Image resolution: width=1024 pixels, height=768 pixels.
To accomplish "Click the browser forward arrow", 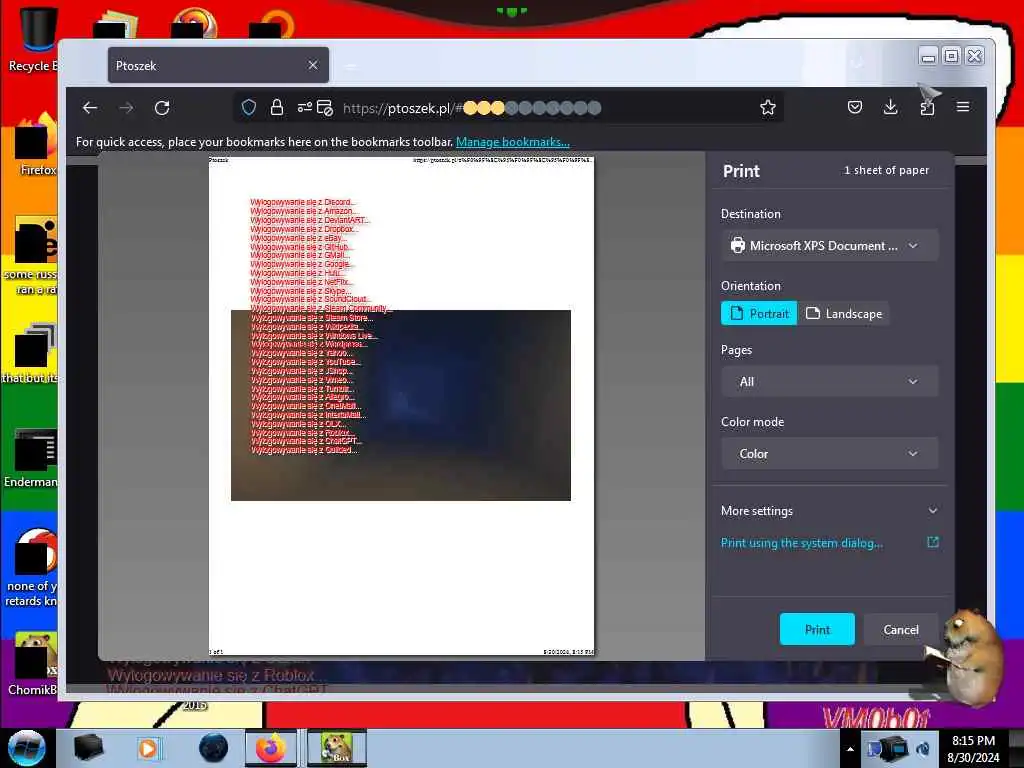I will 126,108.
